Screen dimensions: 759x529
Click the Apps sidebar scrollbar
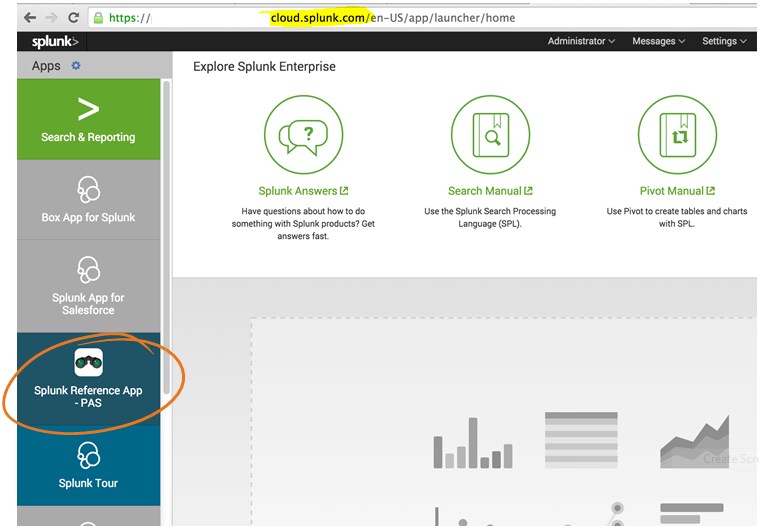coord(167,237)
